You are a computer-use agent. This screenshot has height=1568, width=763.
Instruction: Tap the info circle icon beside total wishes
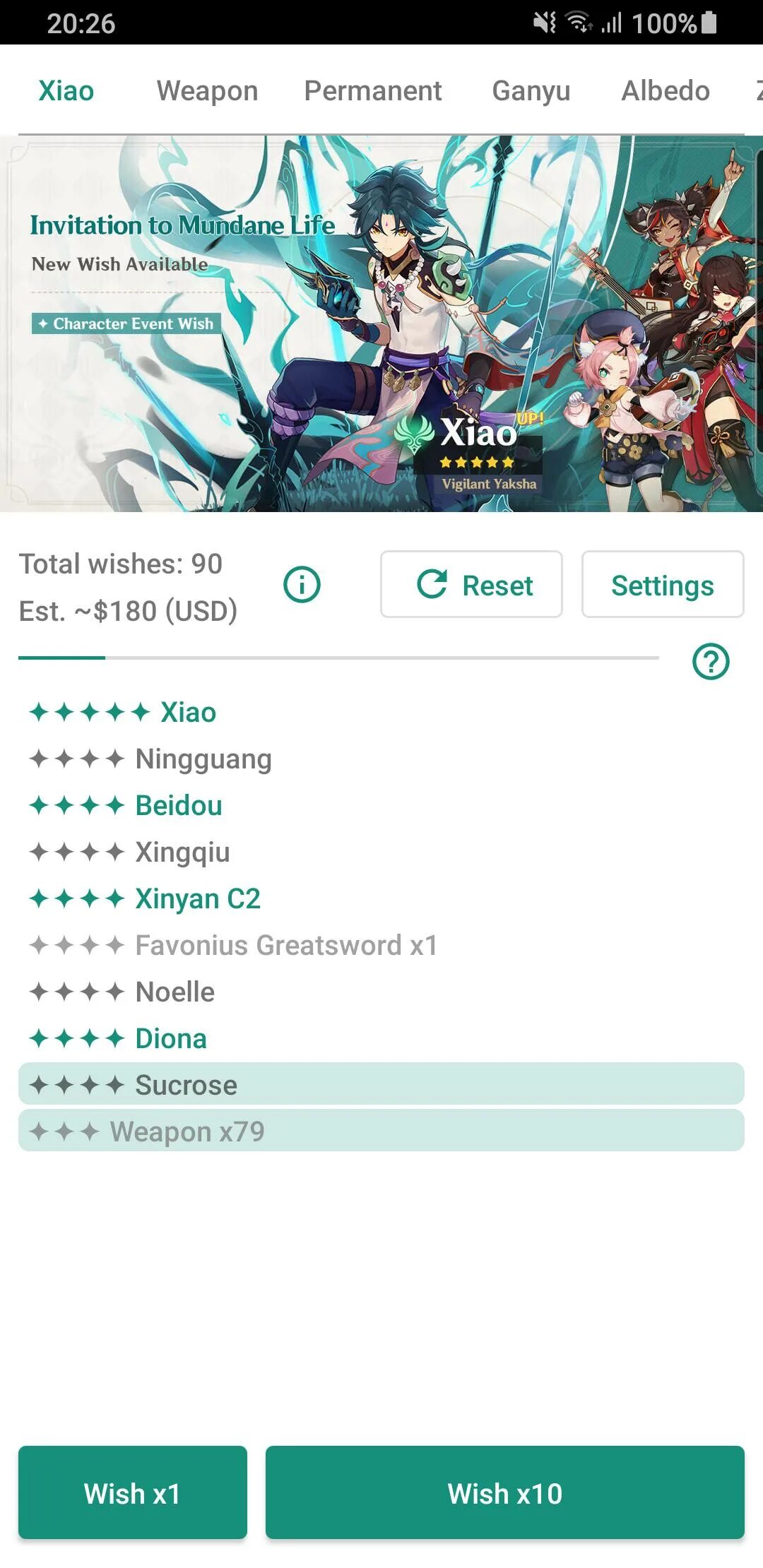click(x=302, y=585)
